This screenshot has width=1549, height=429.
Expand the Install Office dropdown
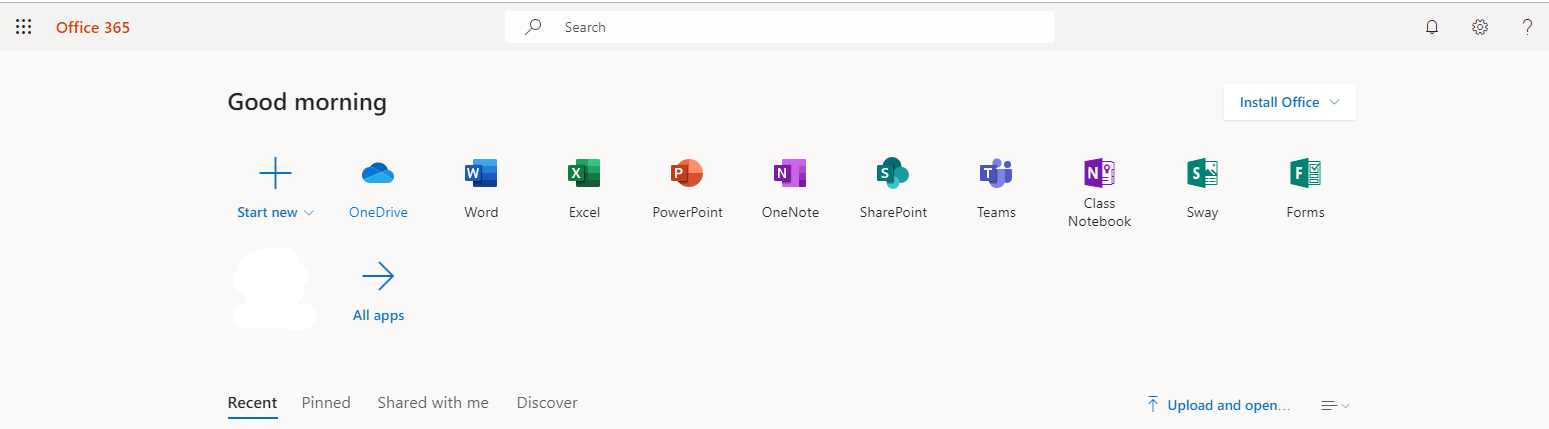point(1290,102)
